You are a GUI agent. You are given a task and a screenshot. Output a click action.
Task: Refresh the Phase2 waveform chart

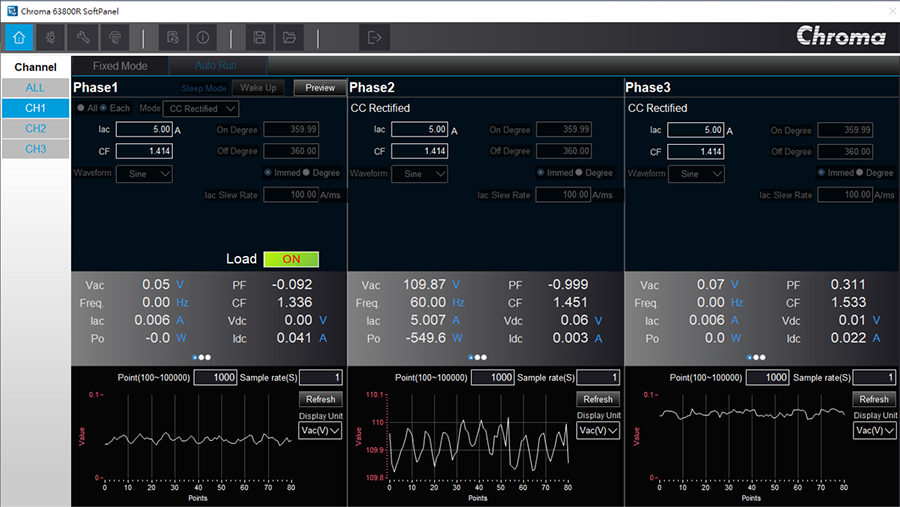point(598,399)
